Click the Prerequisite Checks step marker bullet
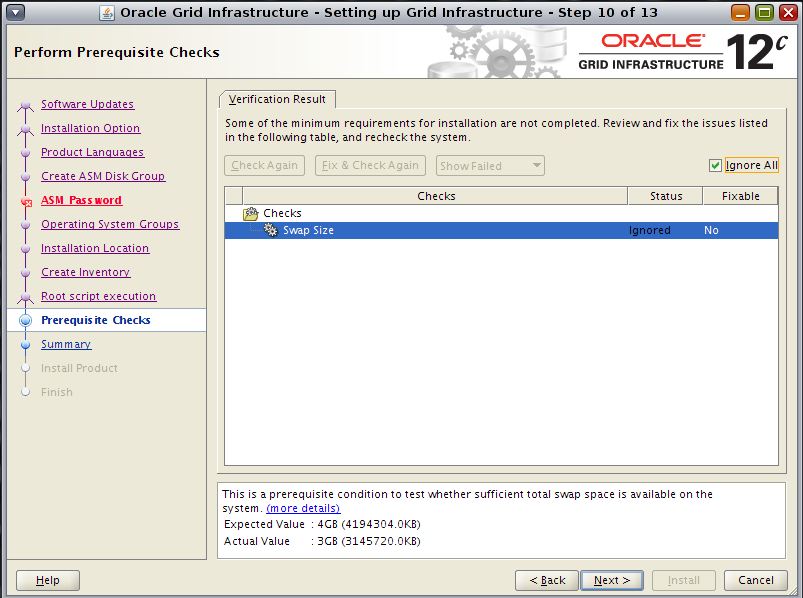 click(27, 320)
